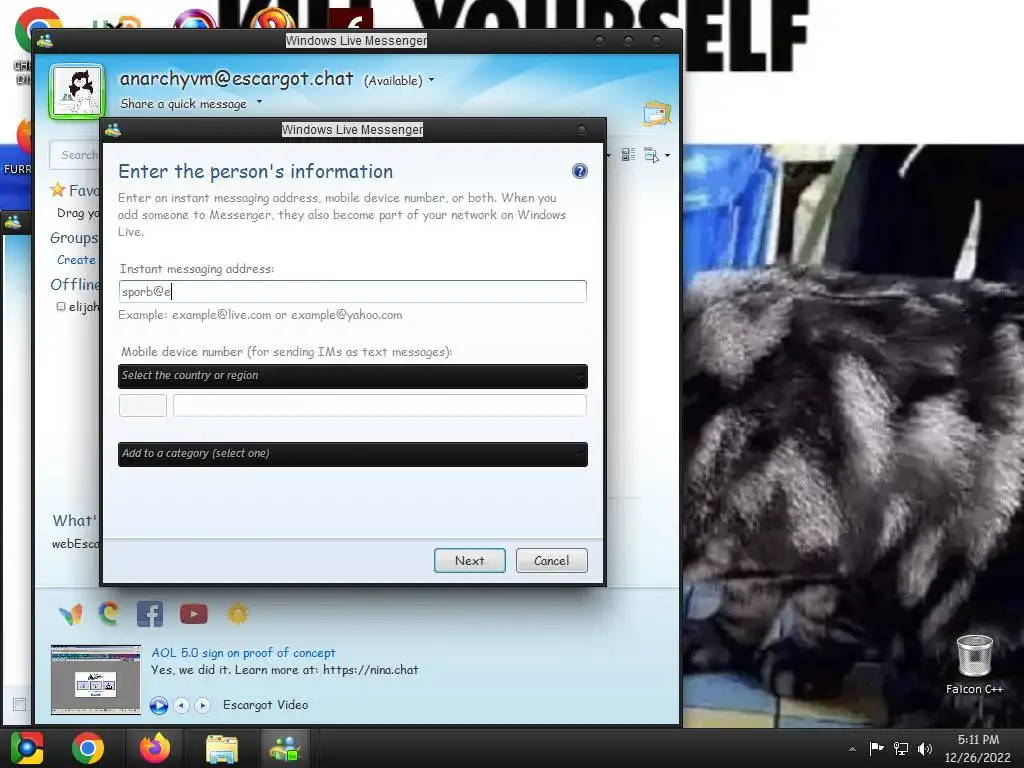Click the anarchyvm display picture
This screenshot has width=1024, height=768.
point(77,92)
